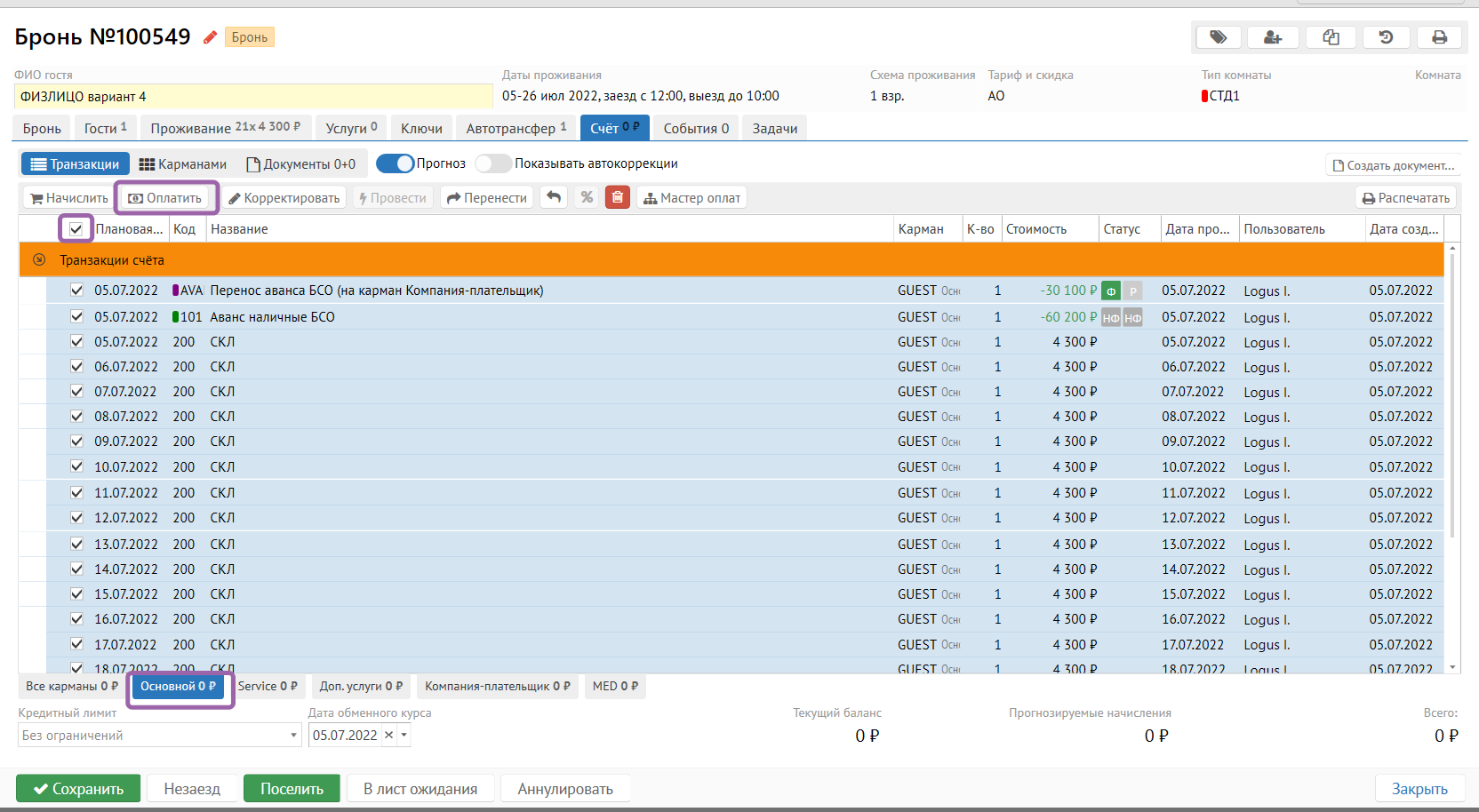The width and height of the screenshot is (1479, 812).
Task: Click the tag icon in top toolbar
Action: pyautogui.click(x=1218, y=37)
